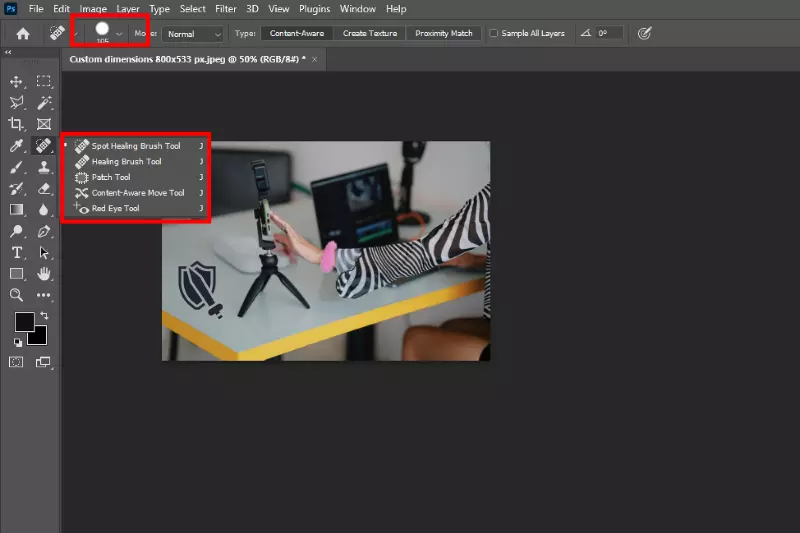Open the Mode Normal dropdown

[192, 34]
